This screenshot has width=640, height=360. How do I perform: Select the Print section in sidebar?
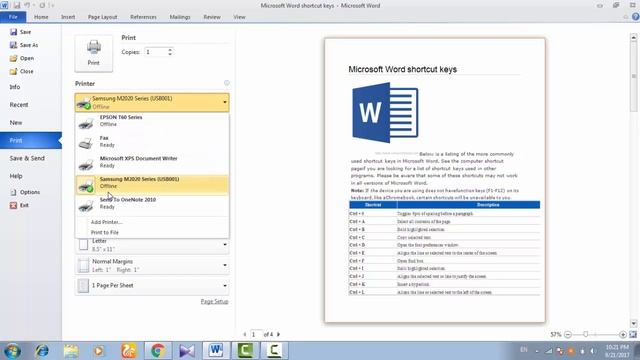[31, 140]
